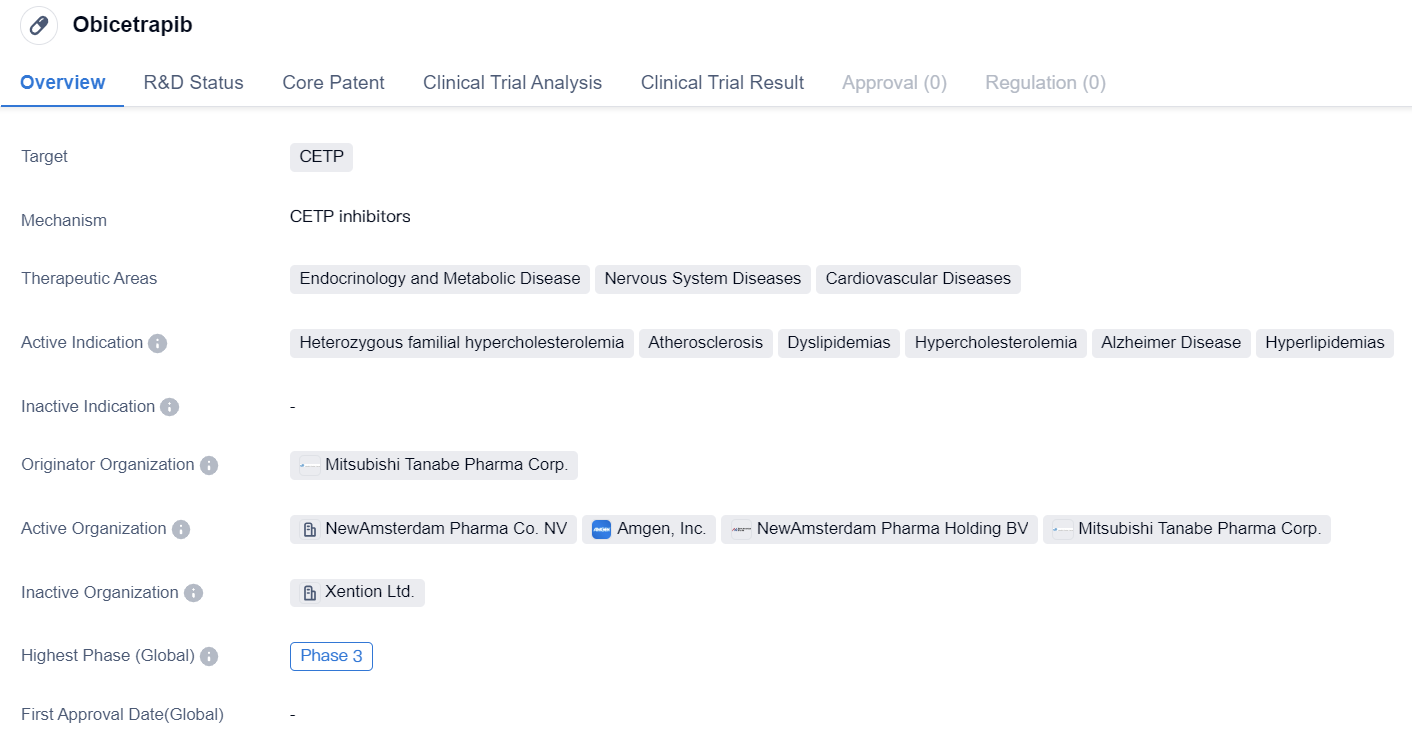1412x749 pixels.
Task: Select the CETP target tag
Action: pos(321,157)
